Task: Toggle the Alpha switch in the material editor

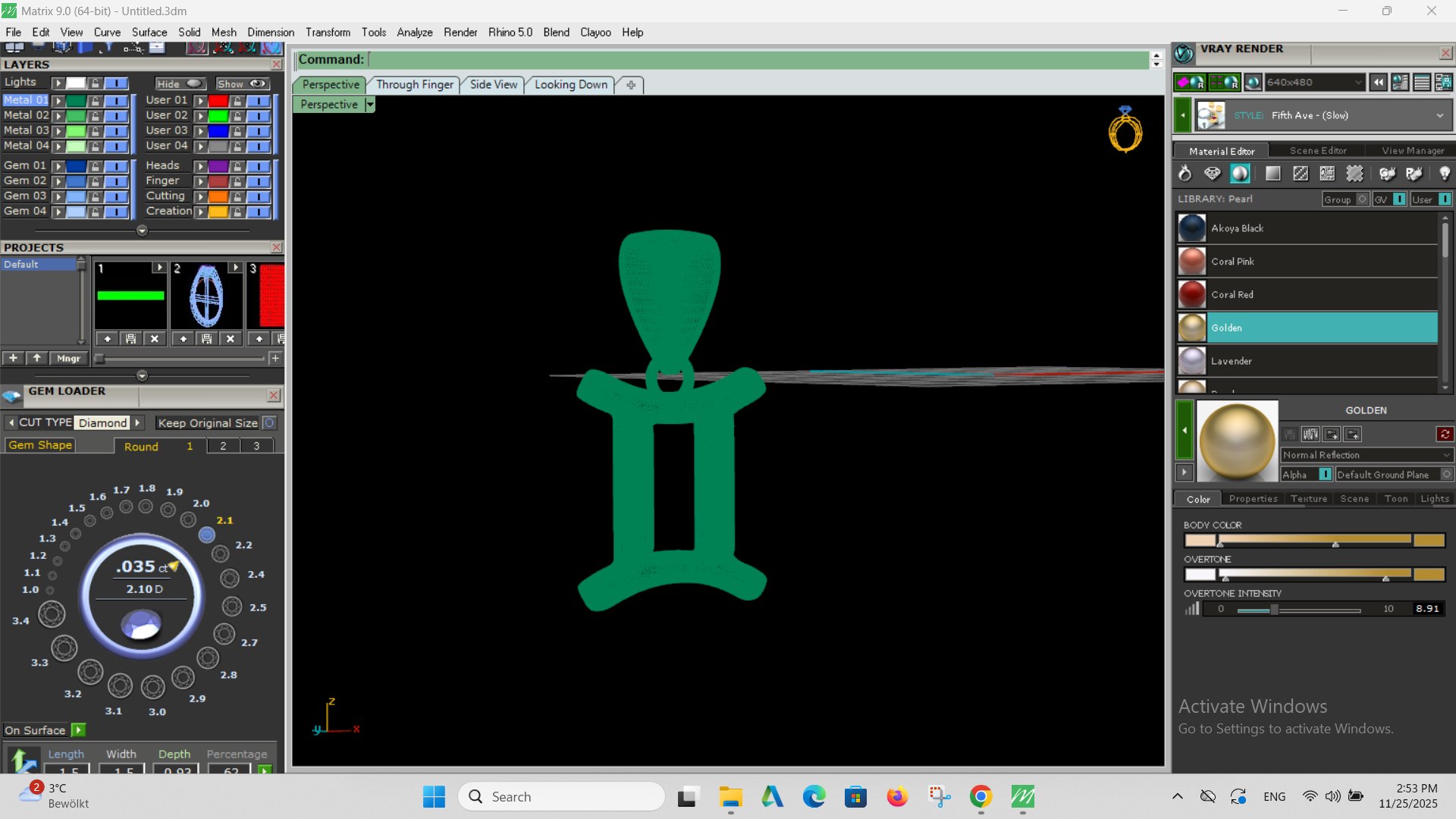Action: click(x=1325, y=475)
